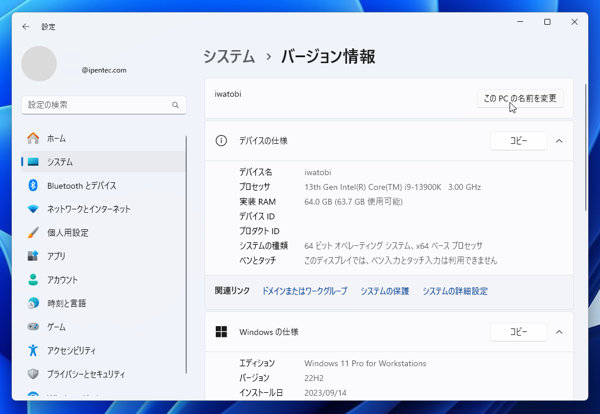600x414 pixels.
Task: Collapse the デバイスの仕様 section
Action: pos(559,141)
